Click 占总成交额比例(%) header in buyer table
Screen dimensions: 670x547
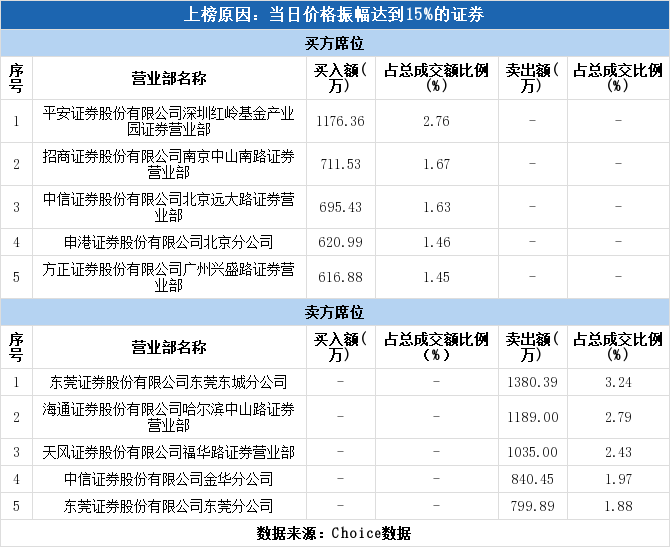click(x=436, y=78)
